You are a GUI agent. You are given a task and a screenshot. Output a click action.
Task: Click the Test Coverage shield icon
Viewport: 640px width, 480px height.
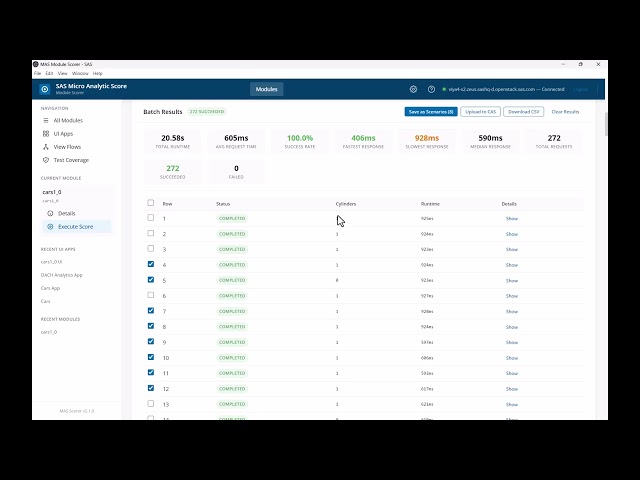(x=46, y=160)
